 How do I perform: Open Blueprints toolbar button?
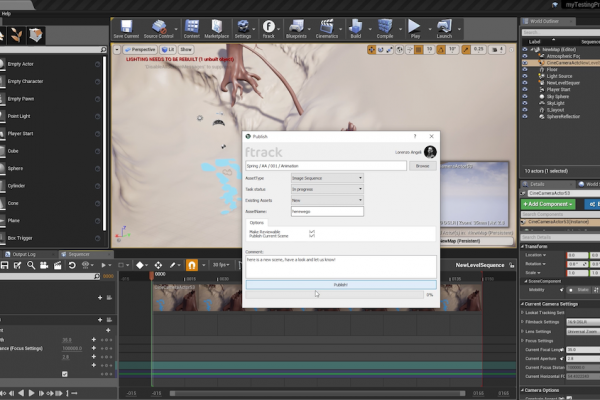(296, 29)
